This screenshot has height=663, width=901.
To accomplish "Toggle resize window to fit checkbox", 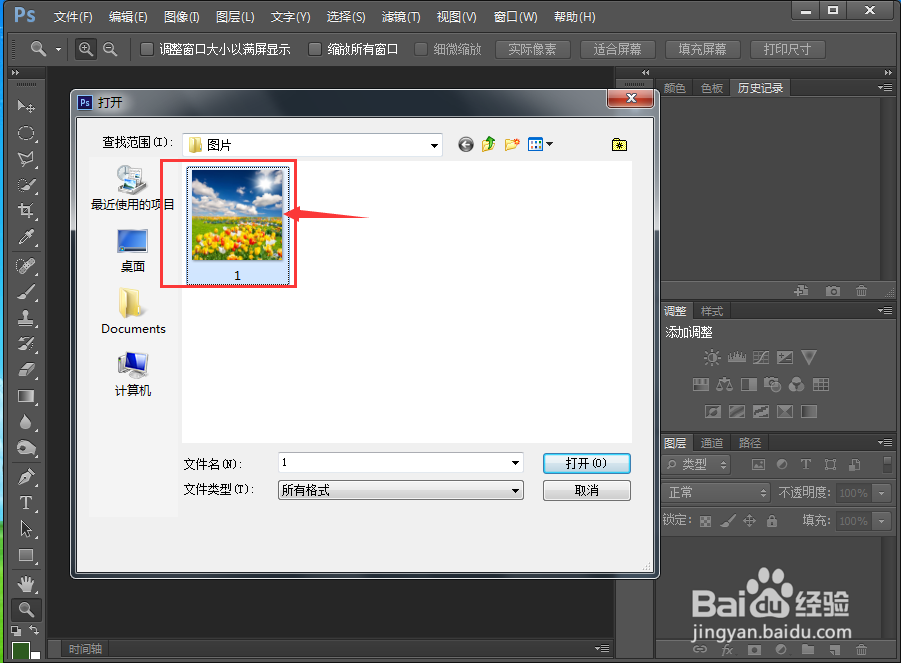I will pos(147,49).
